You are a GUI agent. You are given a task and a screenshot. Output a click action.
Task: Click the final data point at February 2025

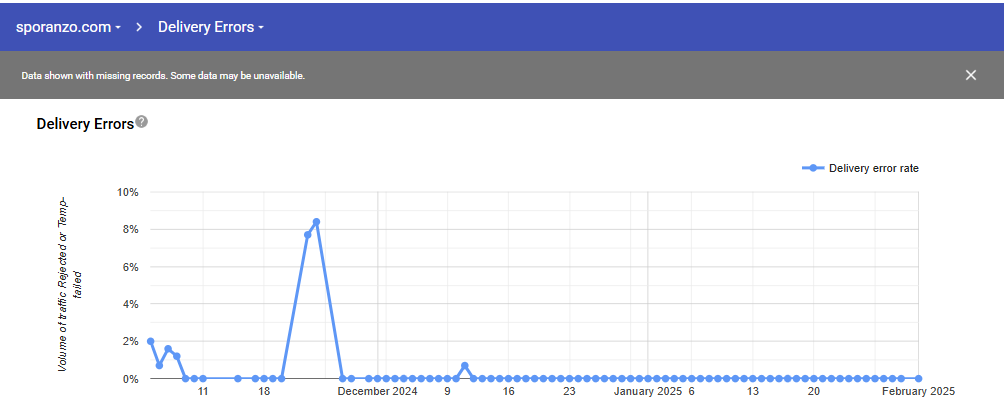click(918, 379)
